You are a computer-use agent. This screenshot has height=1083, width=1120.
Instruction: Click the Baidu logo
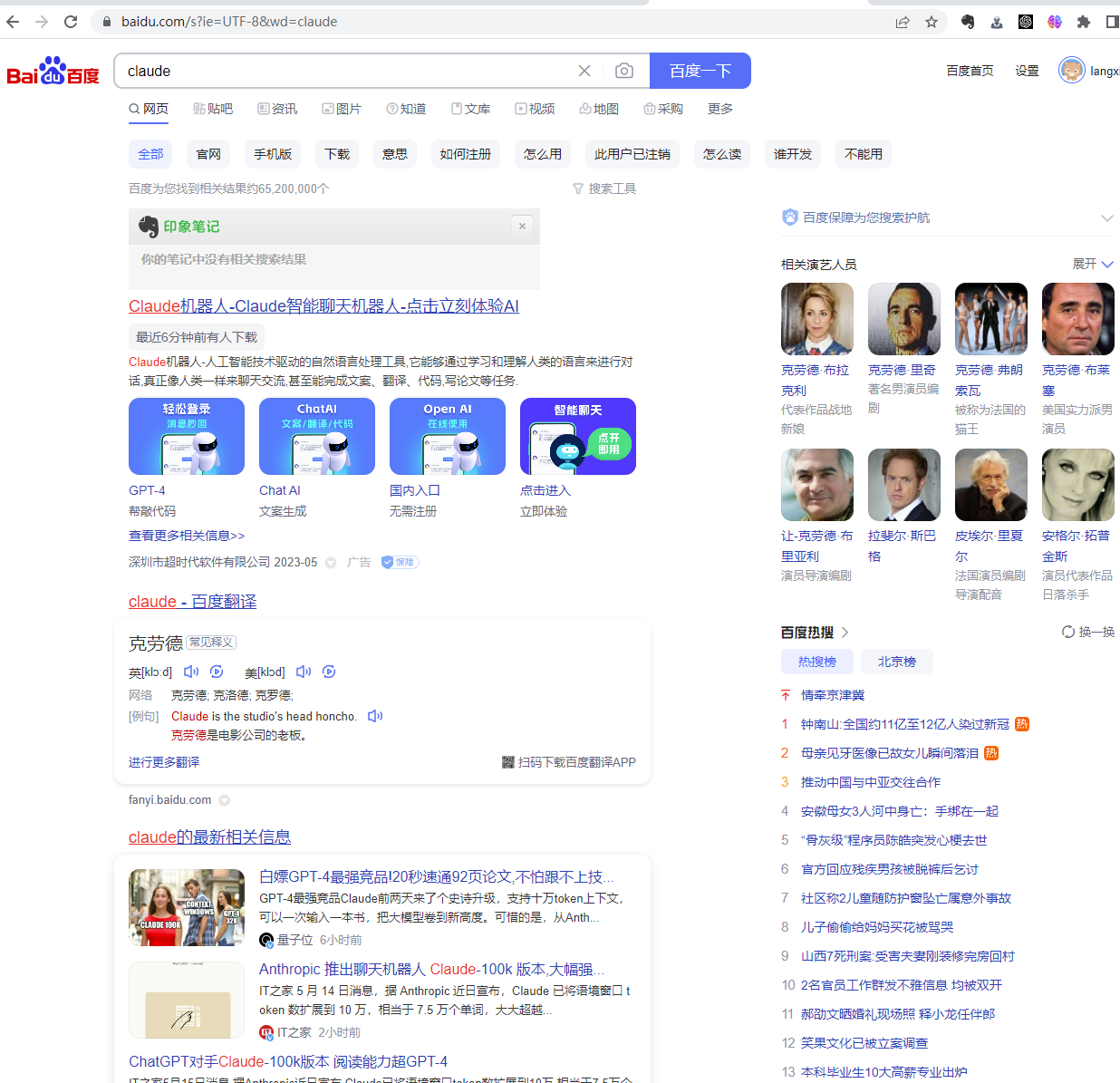[x=53, y=71]
